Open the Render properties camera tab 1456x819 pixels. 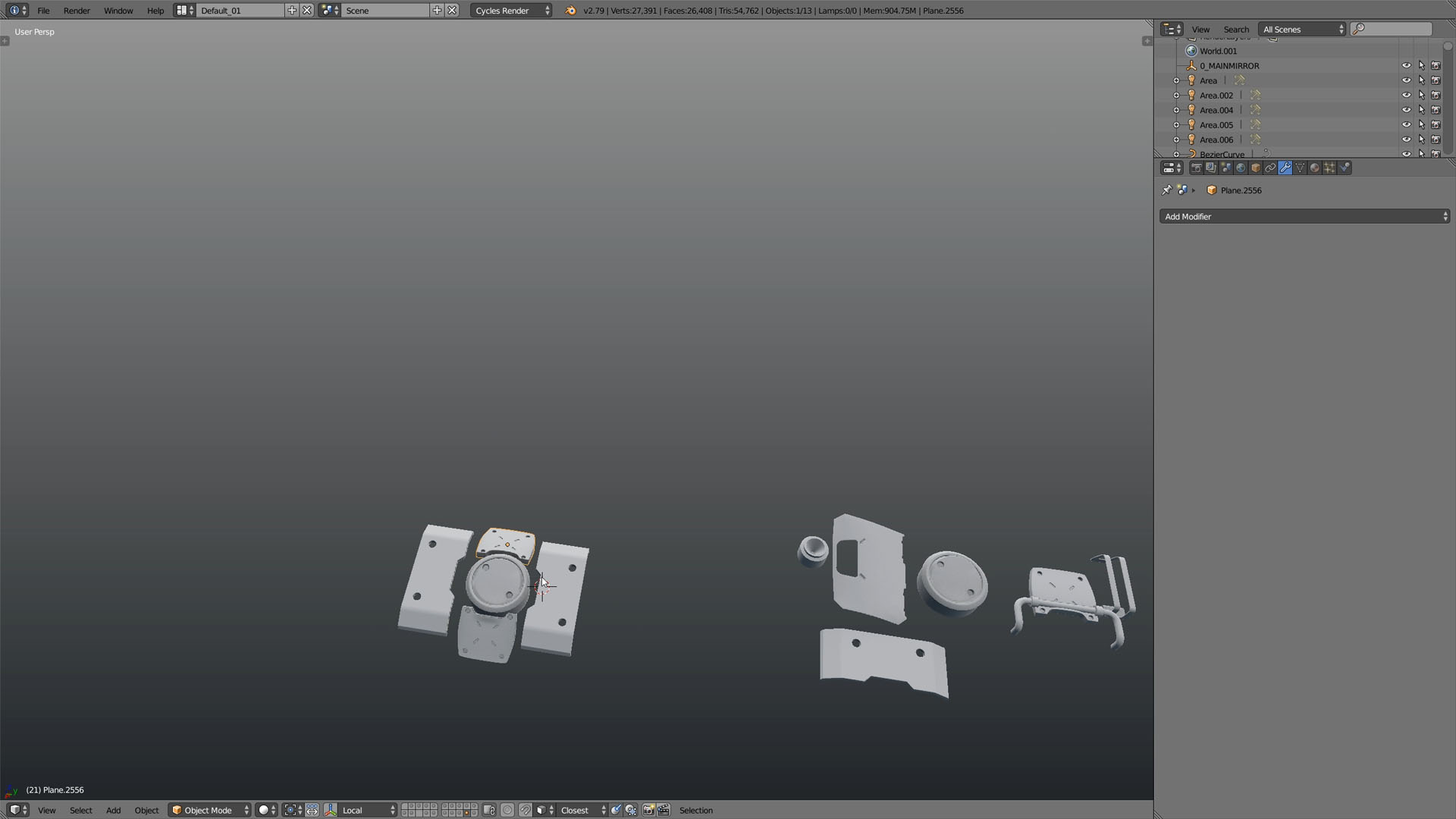[1196, 168]
